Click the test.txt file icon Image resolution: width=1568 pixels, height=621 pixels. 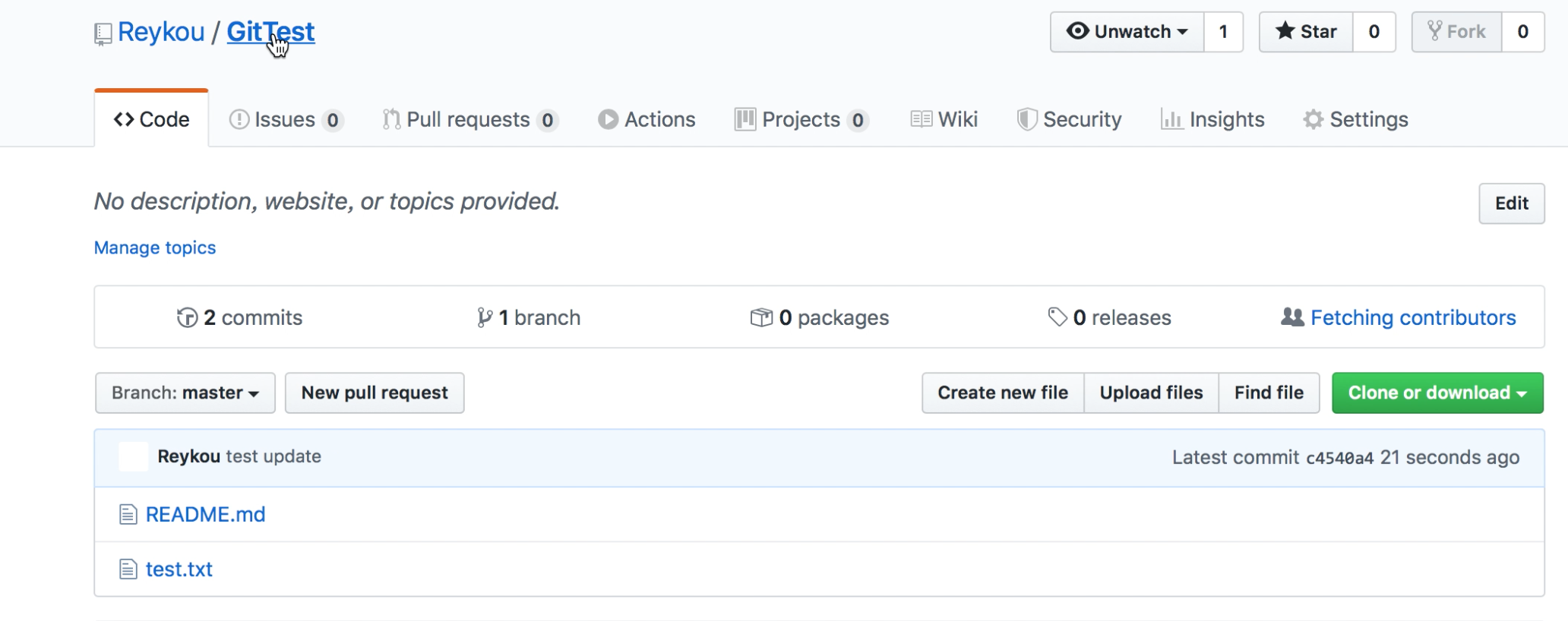(128, 569)
